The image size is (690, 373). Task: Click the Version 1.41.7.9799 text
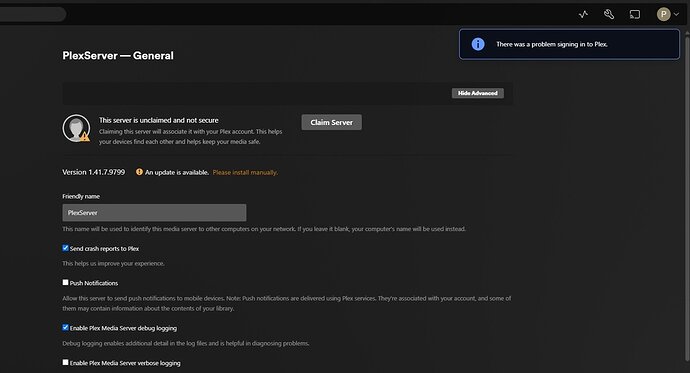[94, 172]
